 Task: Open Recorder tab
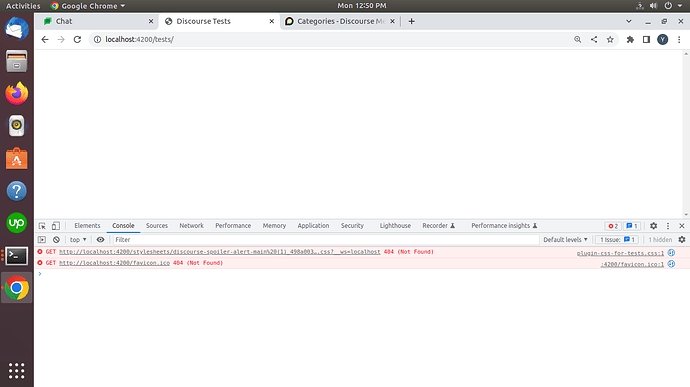pyautogui.click(x=439, y=225)
